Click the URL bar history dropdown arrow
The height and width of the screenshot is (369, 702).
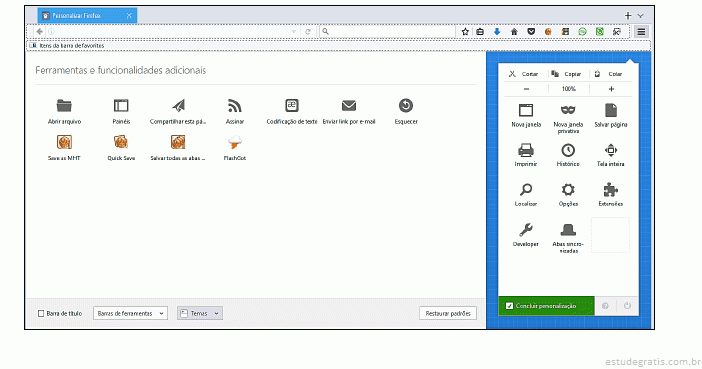(x=294, y=32)
